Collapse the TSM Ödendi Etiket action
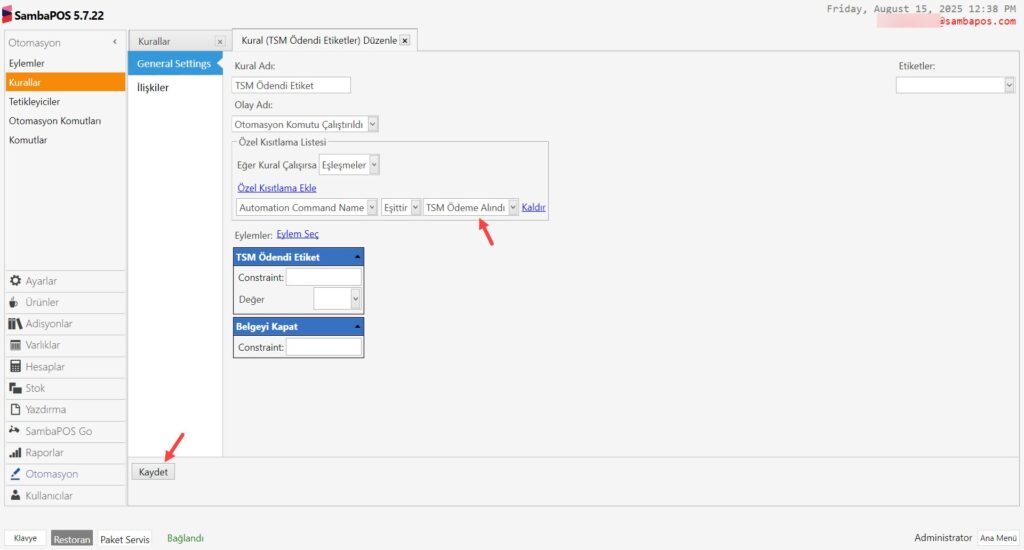Viewport: 1024px width, 550px height. click(357, 257)
